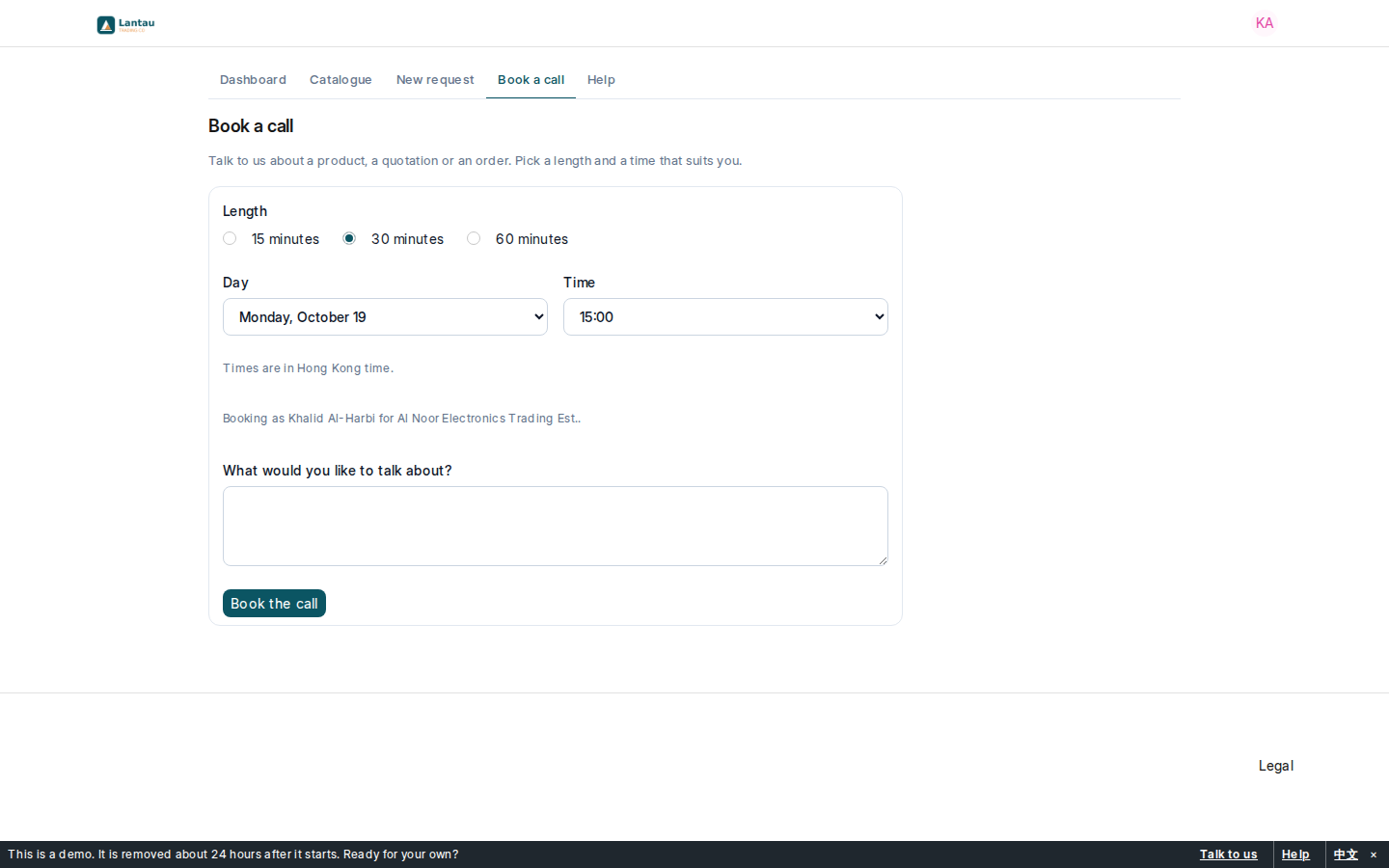The height and width of the screenshot is (868, 1389).
Task: Click Talk to us in demo banner
Action: coord(1228,854)
